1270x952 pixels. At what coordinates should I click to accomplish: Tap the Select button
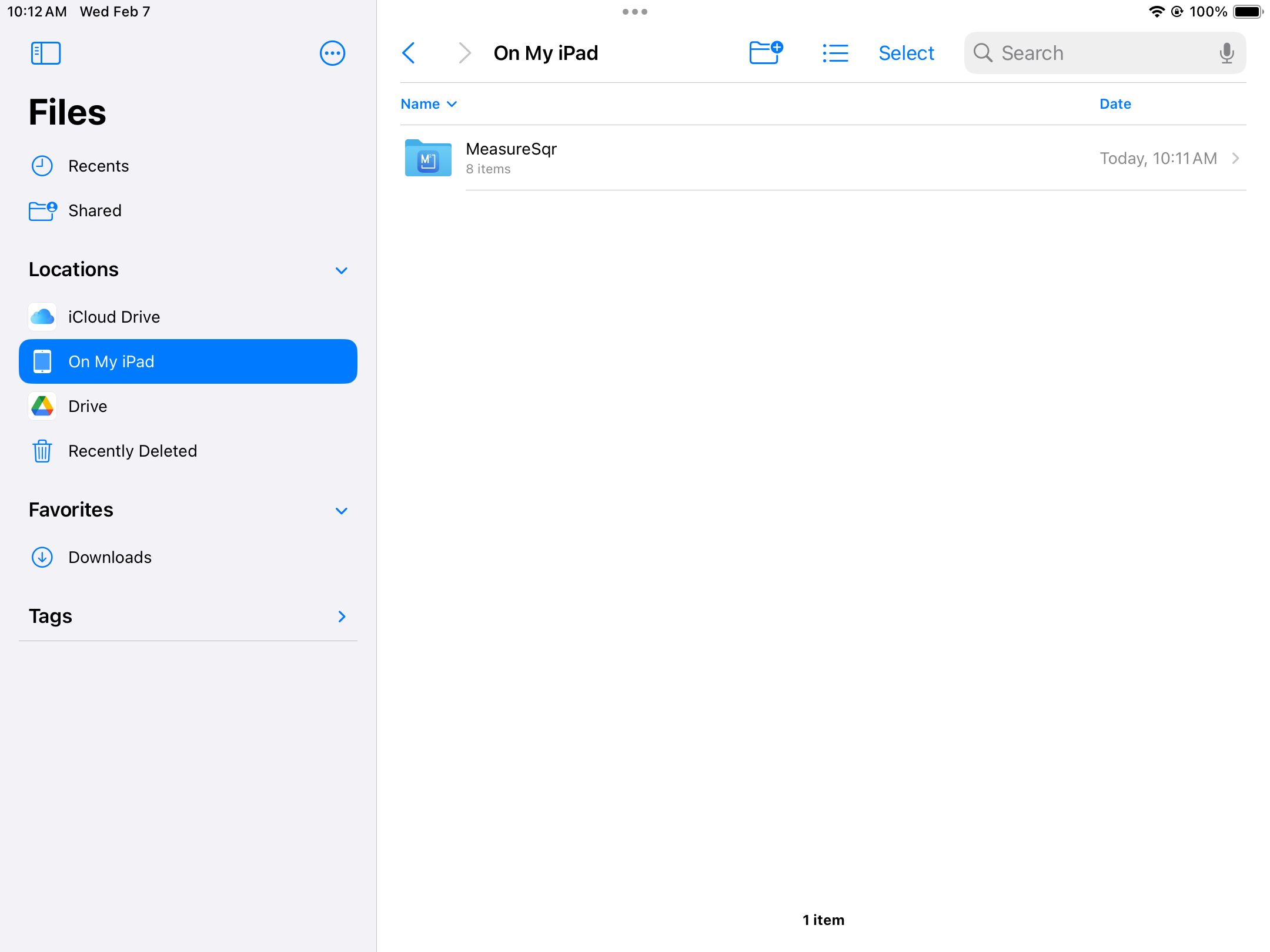point(906,53)
